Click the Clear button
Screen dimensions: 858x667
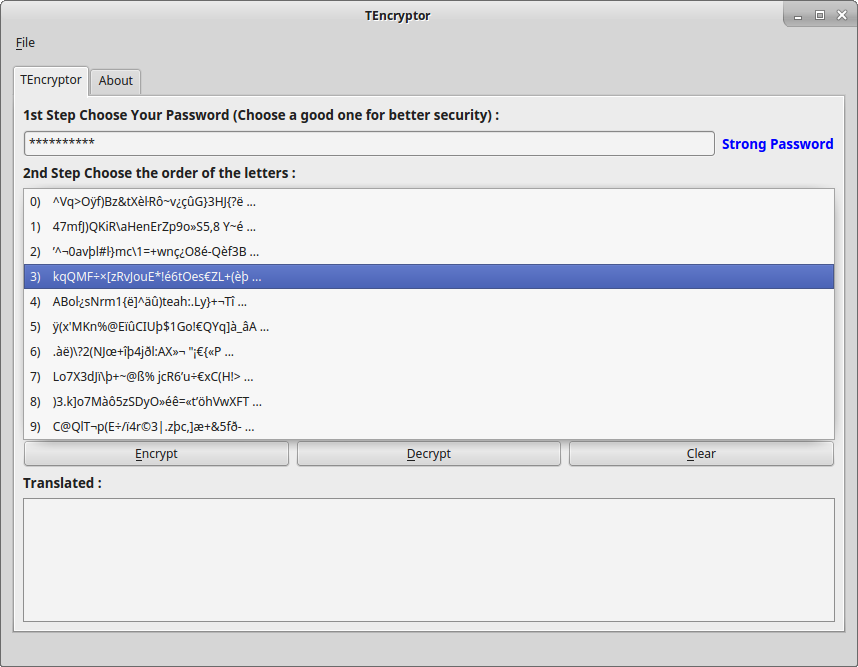point(702,454)
